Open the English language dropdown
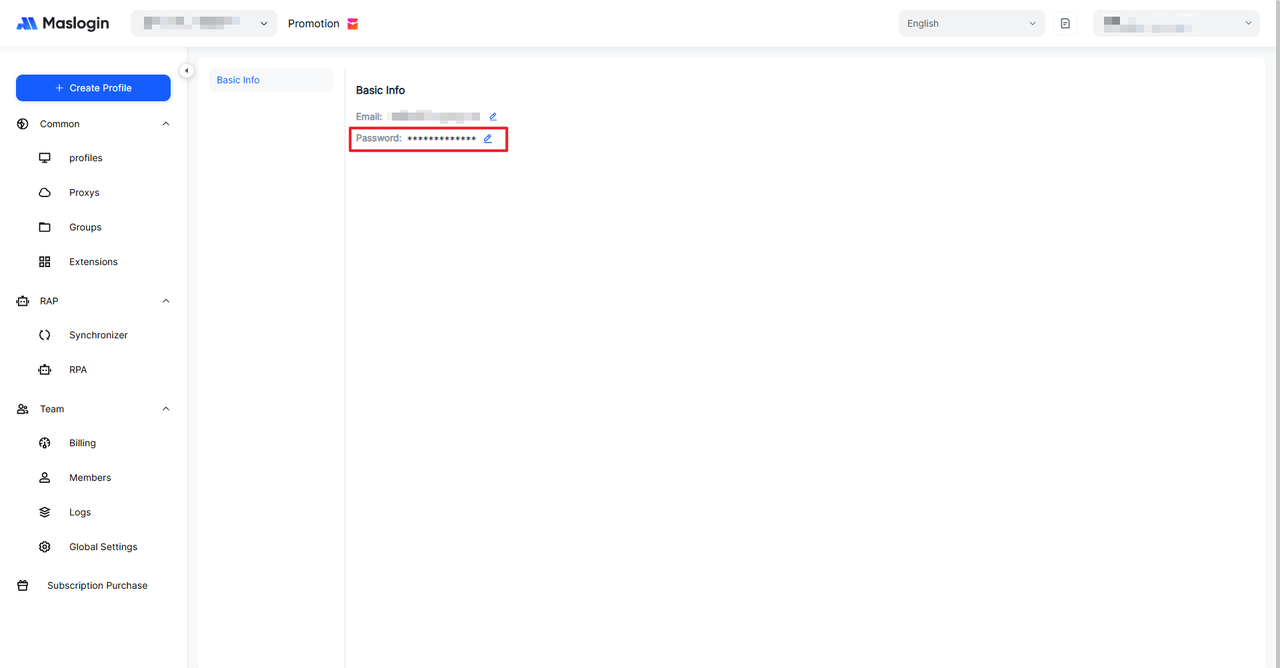The width and height of the screenshot is (1280, 668). pos(971,24)
